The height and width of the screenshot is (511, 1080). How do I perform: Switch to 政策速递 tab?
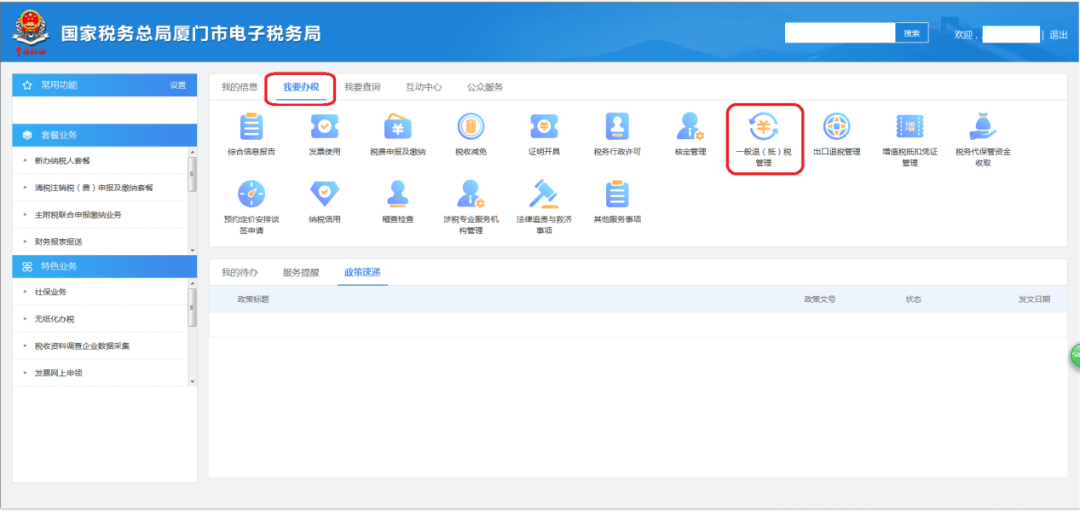[x=362, y=272]
